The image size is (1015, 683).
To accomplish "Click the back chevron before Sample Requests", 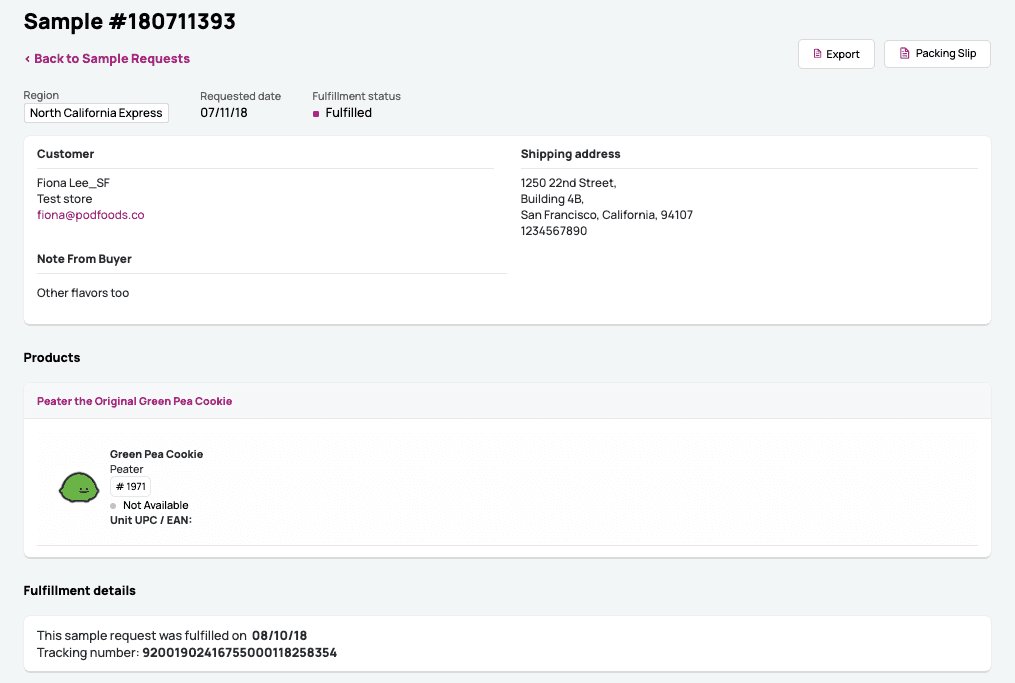I will pos(27,59).
